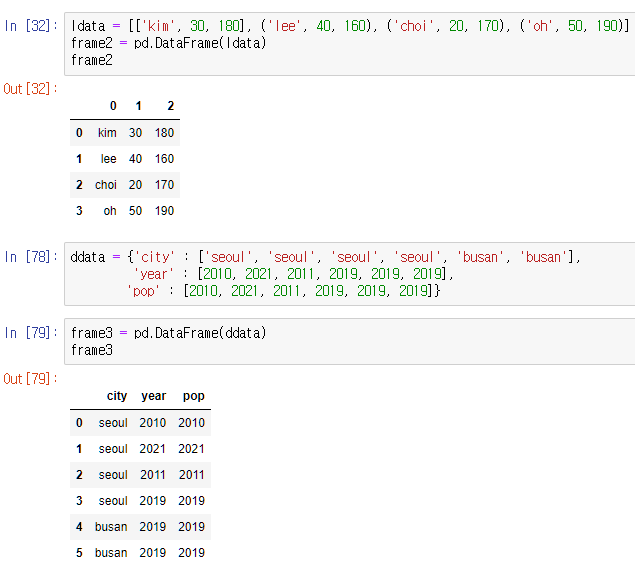Click the 'oh' cell in first table
635x568 pixels.
pyautogui.click(x=110, y=211)
